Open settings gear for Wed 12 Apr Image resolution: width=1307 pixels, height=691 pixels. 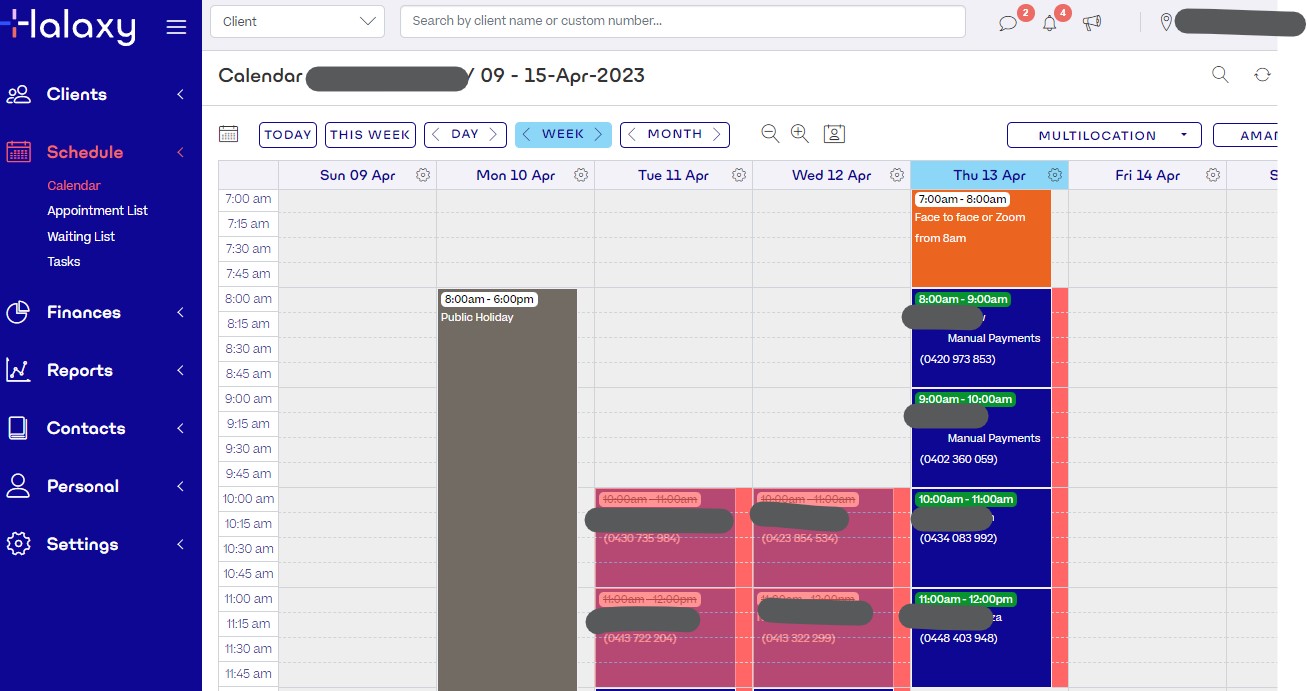897,175
